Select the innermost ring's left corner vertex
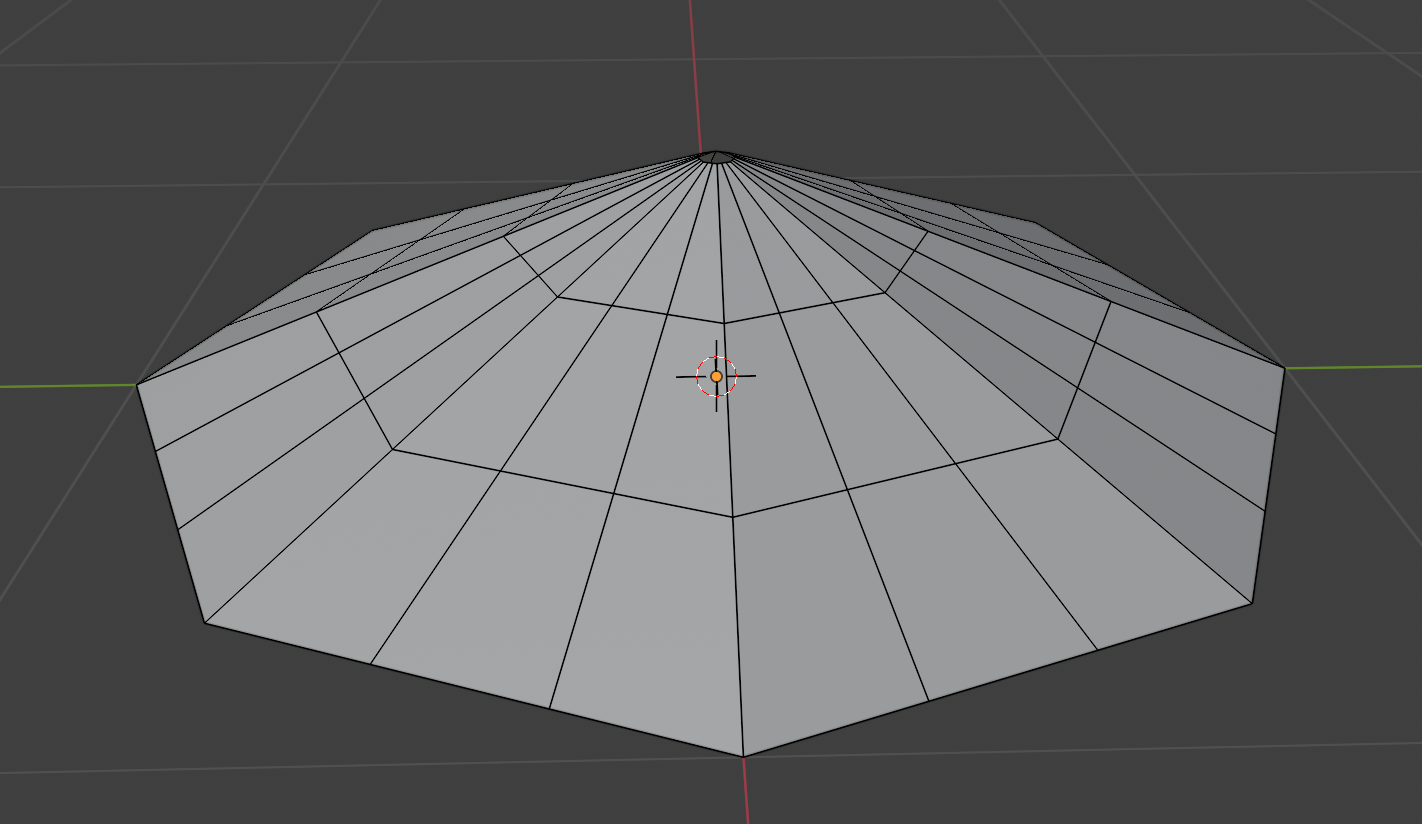Viewport: 1422px width, 824px height. tap(557, 297)
